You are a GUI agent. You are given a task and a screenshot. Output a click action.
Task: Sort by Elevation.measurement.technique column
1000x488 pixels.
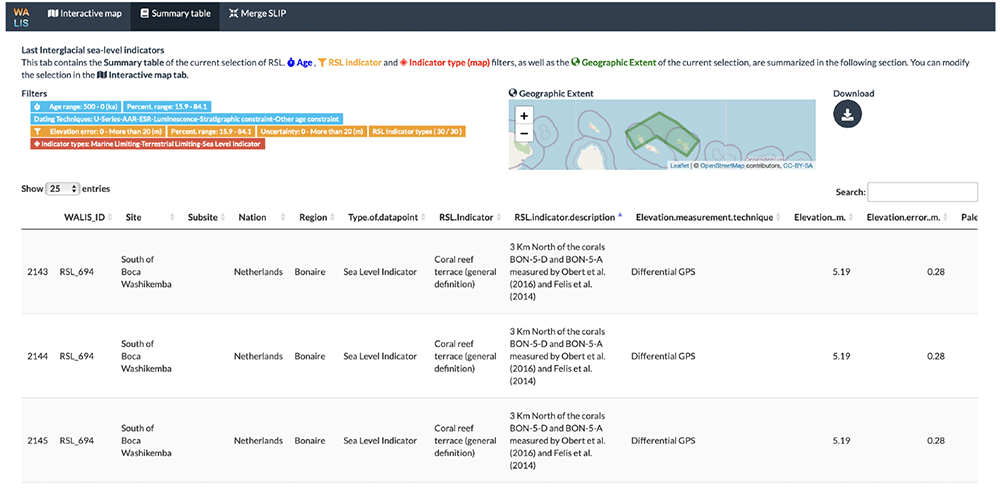click(x=709, y=218)
